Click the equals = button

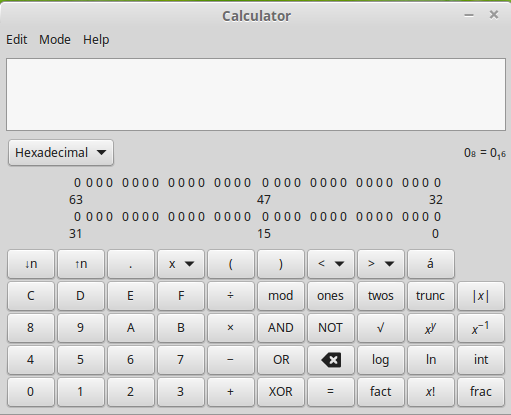(x=331, y=392)
